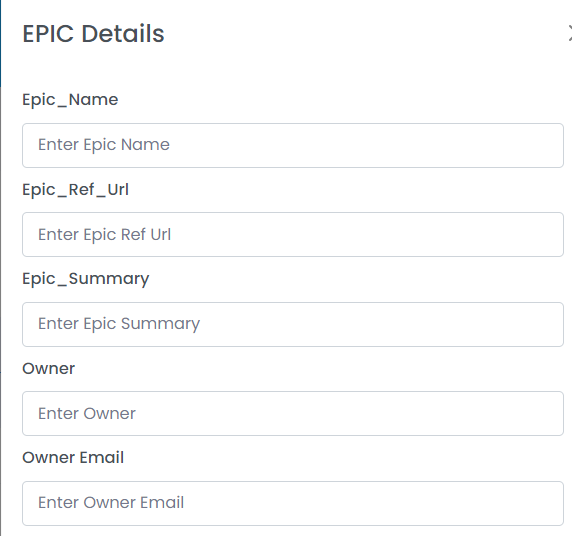Click the 'Enter Epic Ref Url' placeholder

tap(104, 235)
